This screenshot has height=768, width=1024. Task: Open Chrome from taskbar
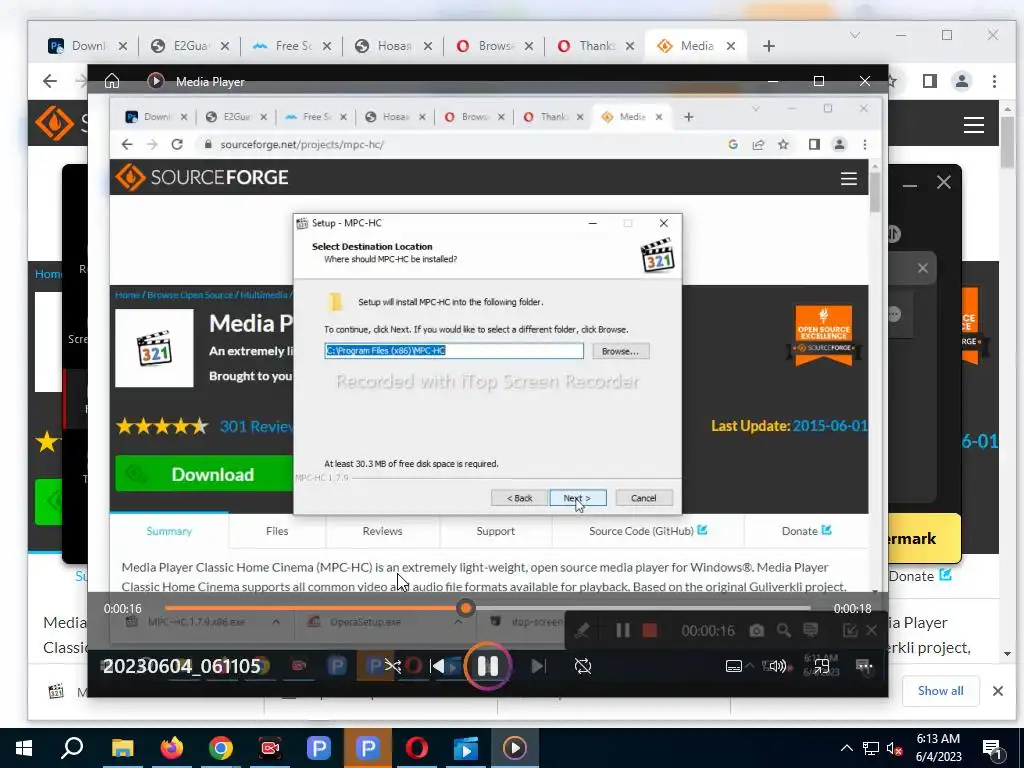coord(220,748)
